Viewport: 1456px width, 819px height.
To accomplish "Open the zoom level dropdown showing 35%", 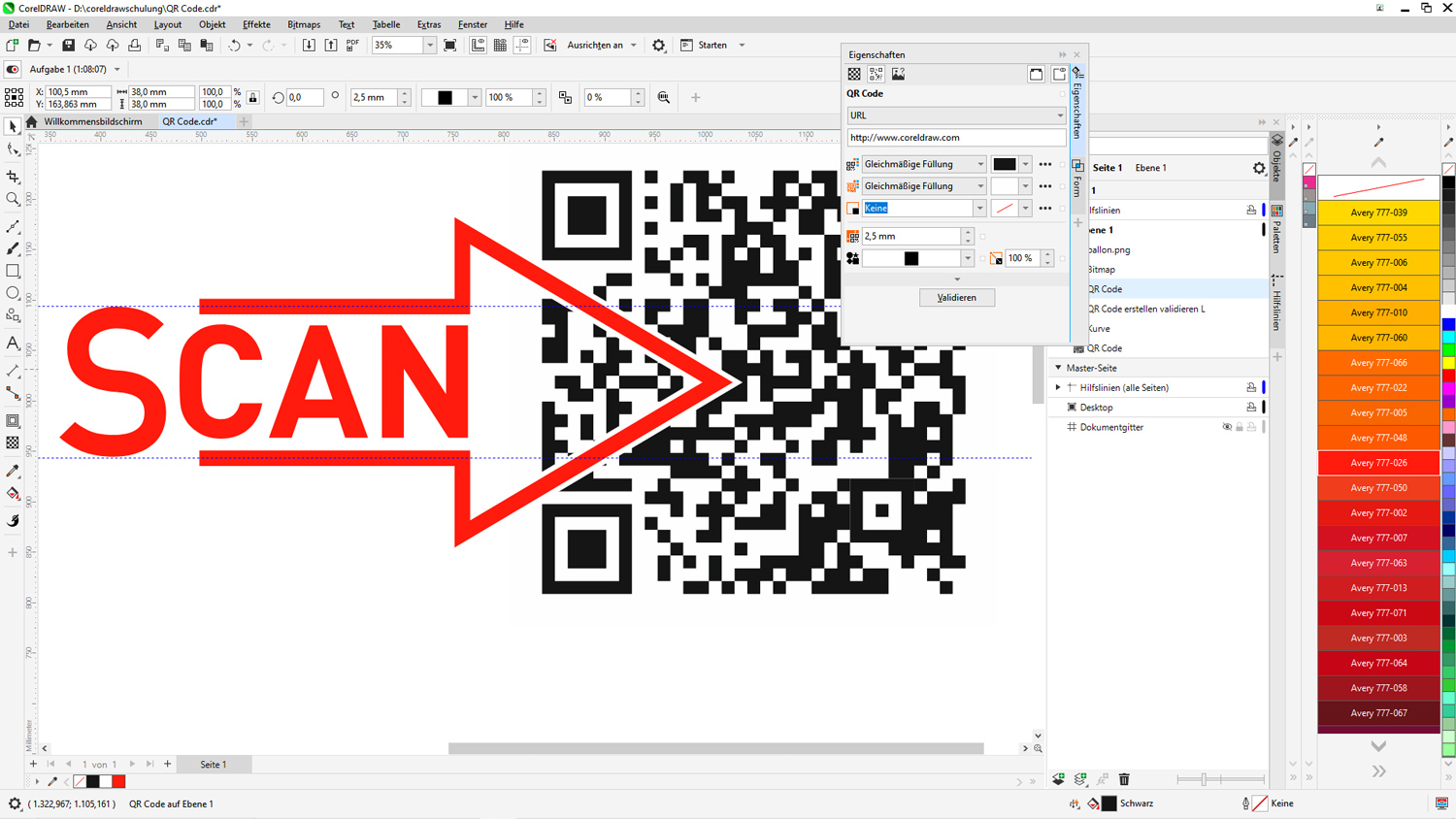I will [432, 45].
